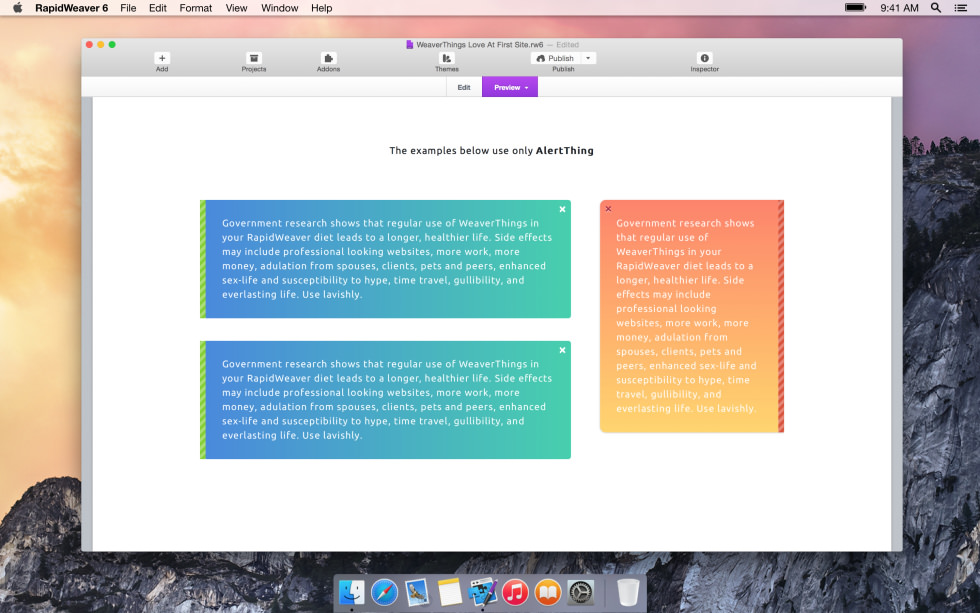Open the Apple menu
This screenshot has height=613, width=980.
click(x=18, y=8)
